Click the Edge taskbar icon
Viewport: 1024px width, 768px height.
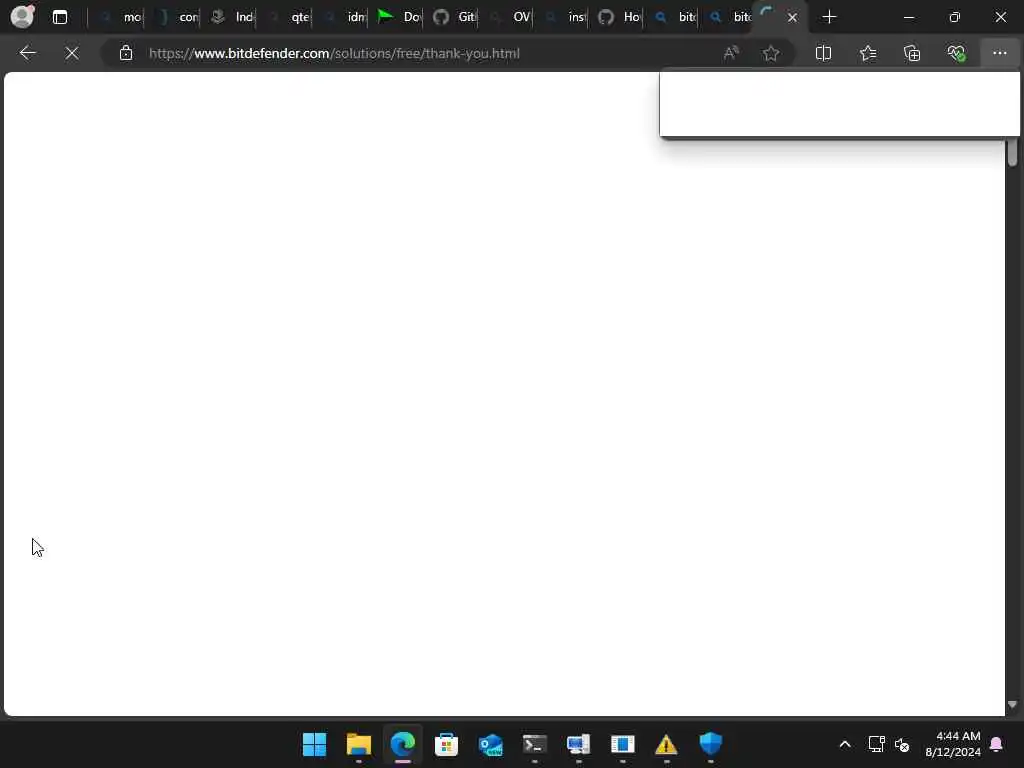coord(402,744)
